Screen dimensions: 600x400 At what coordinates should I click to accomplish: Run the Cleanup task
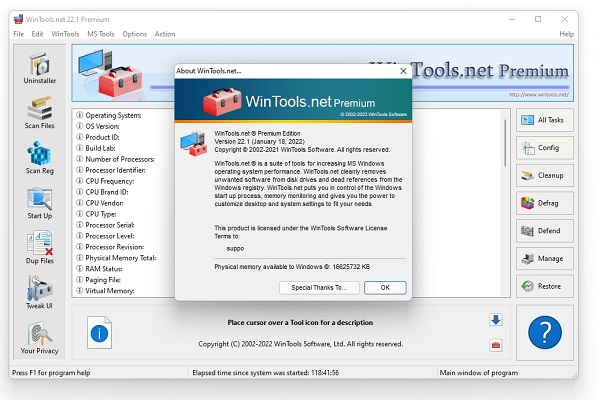pyautogui.click(x=545, y=176)
